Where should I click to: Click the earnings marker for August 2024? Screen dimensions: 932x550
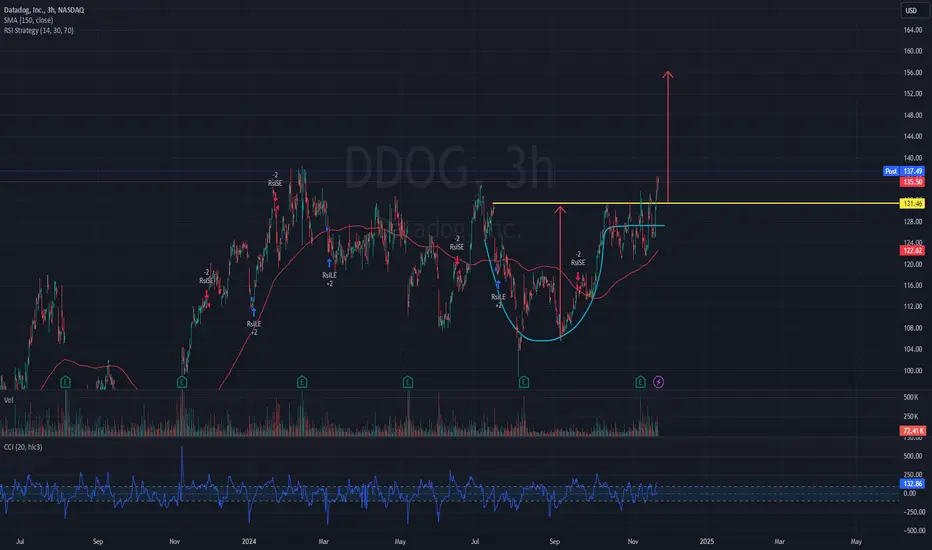(x=524, y=382)
